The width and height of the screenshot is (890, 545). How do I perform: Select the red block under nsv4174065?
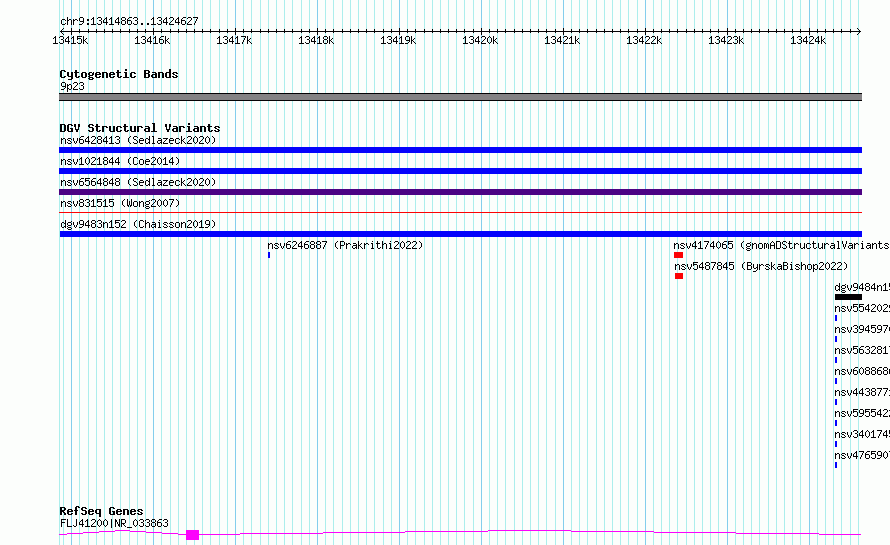tap(678, 255)
